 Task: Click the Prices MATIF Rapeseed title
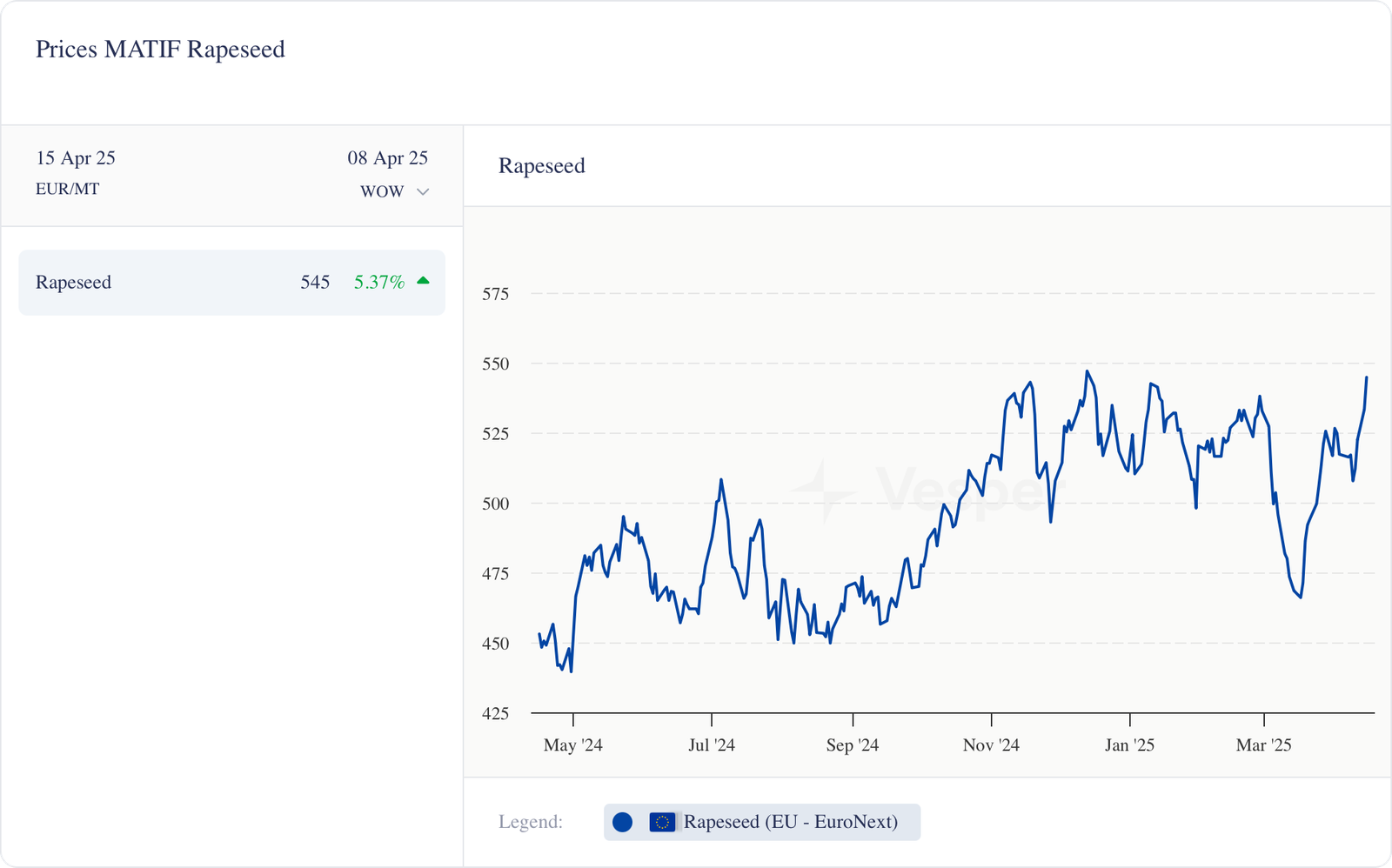[160, 50]
